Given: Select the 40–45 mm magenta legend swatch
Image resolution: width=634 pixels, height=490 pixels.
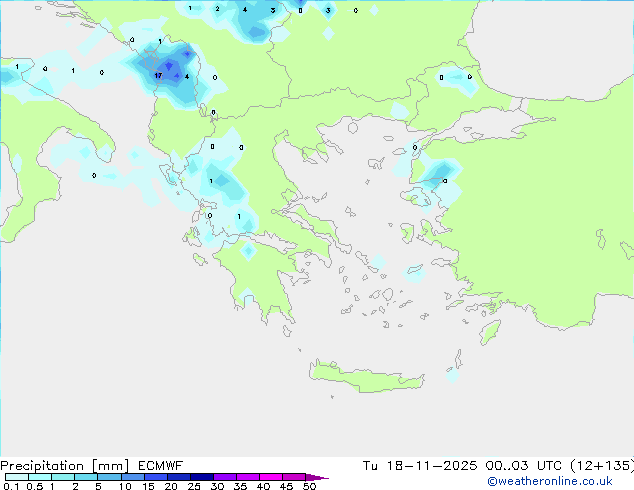Looking at the screenshot, I should coord(271,477).
